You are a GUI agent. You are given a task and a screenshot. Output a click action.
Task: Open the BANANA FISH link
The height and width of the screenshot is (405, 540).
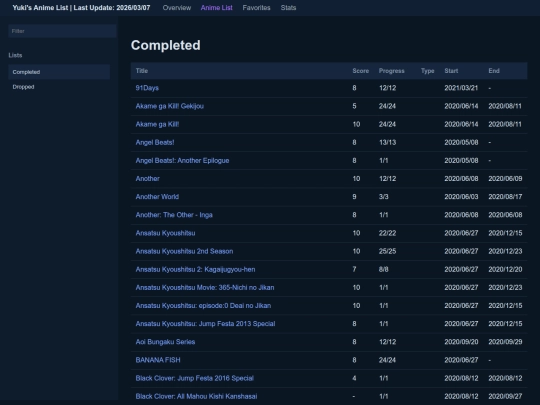point(158,360)
